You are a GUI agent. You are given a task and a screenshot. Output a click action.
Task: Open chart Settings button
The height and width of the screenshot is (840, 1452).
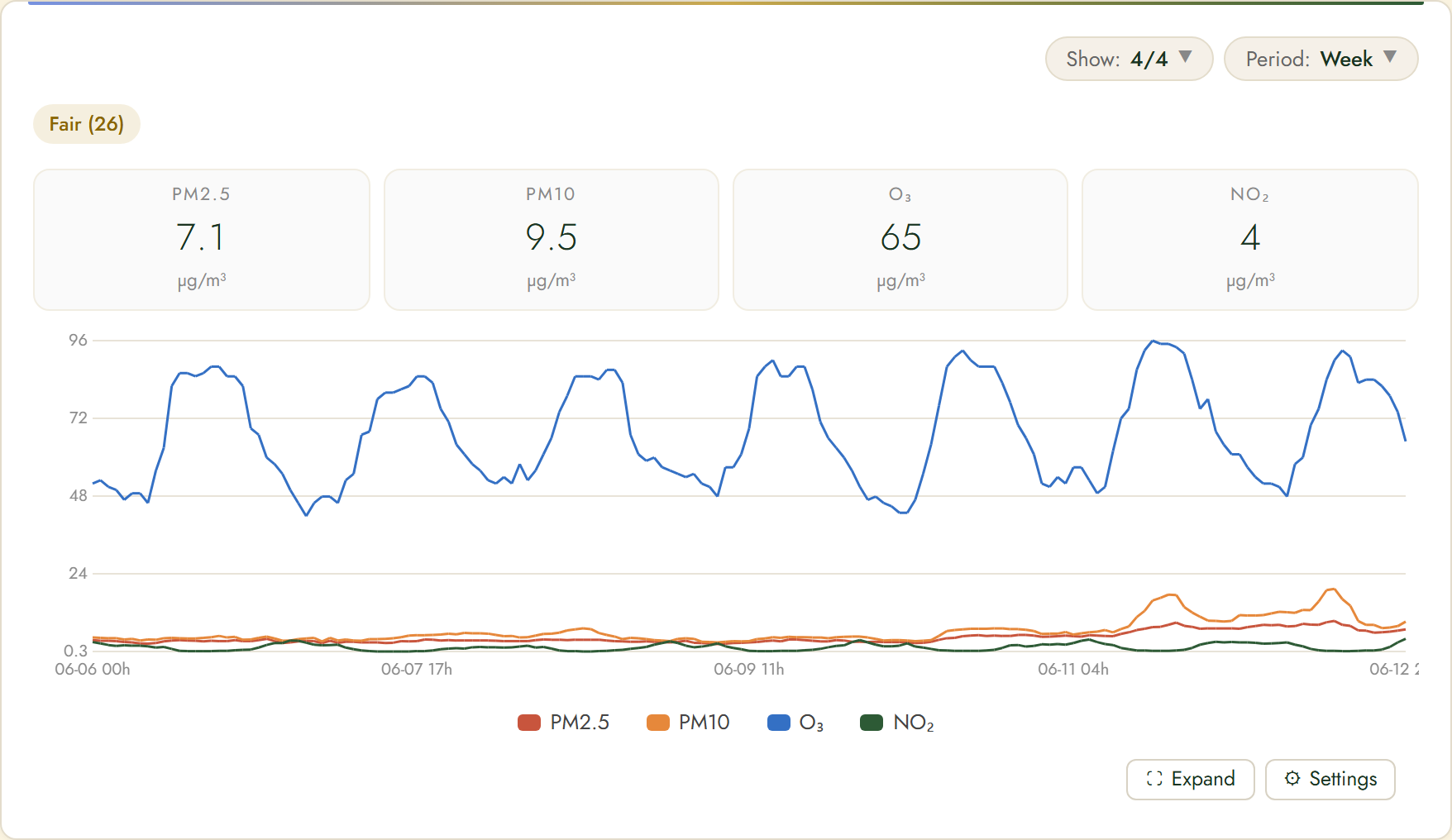pyautogui.click(x=1330, y=779)
